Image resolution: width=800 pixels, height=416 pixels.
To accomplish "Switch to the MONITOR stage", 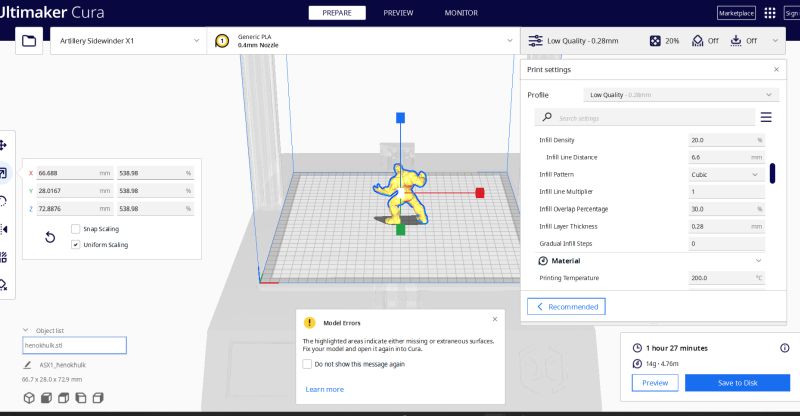I will pos(461,13).
